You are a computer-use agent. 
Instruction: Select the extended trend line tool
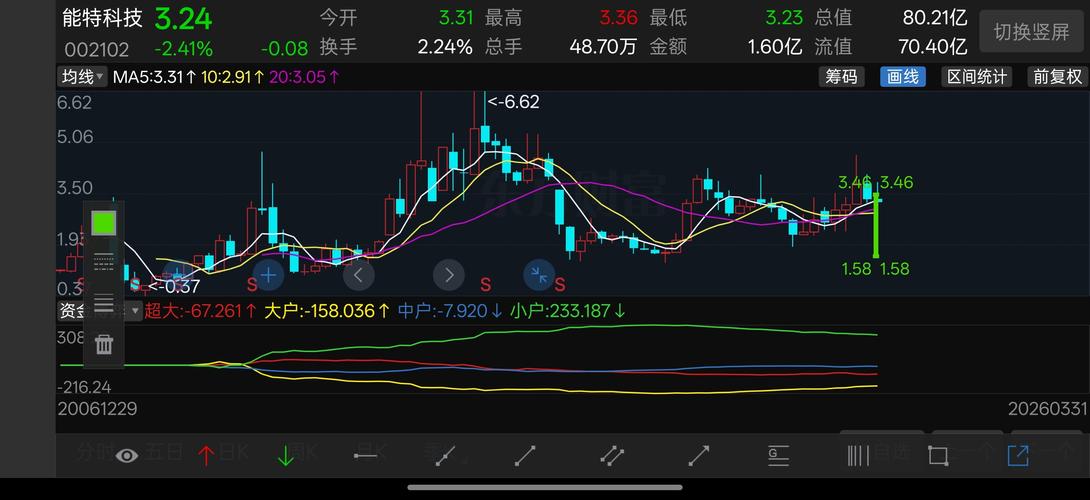click(445, 455)
